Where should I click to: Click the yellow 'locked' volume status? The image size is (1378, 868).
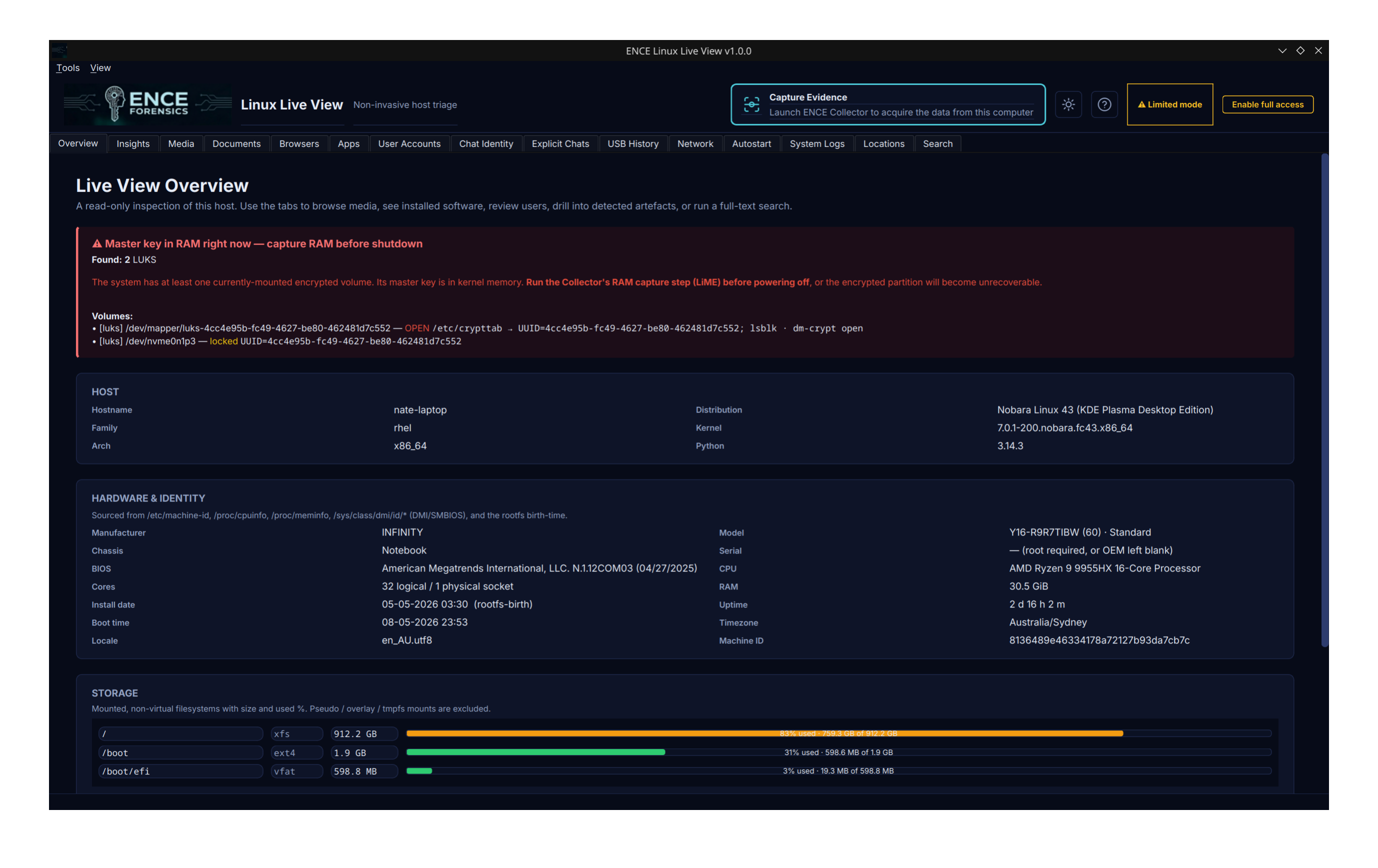pyautogui.click(x=224, y=341)
